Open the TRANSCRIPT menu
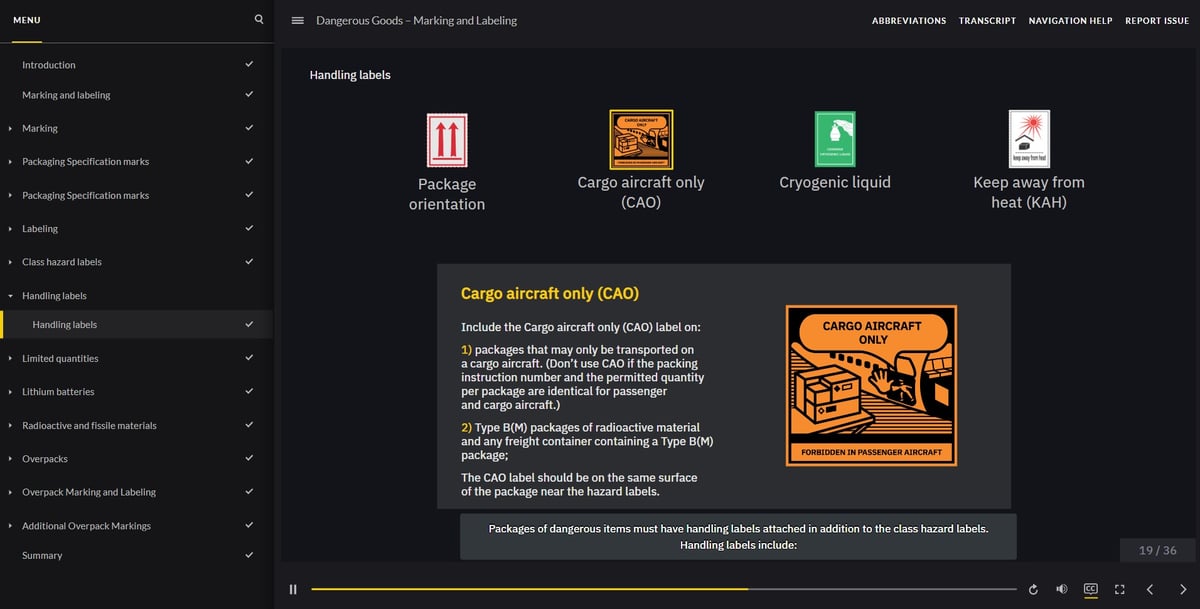 pos(987,20)
